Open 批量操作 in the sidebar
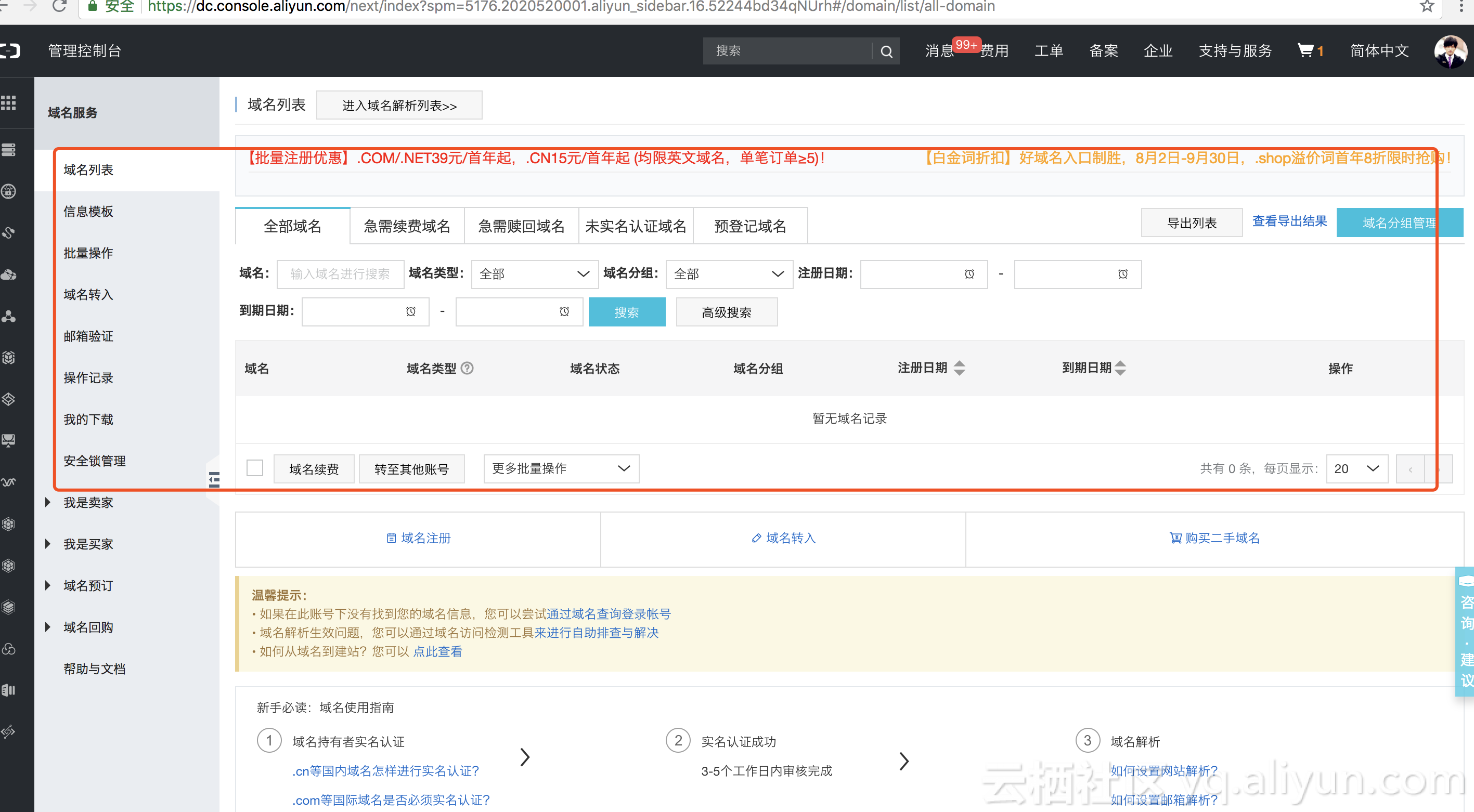The image size is (1474, 812). pyautogui.click(x=88, y=253)
